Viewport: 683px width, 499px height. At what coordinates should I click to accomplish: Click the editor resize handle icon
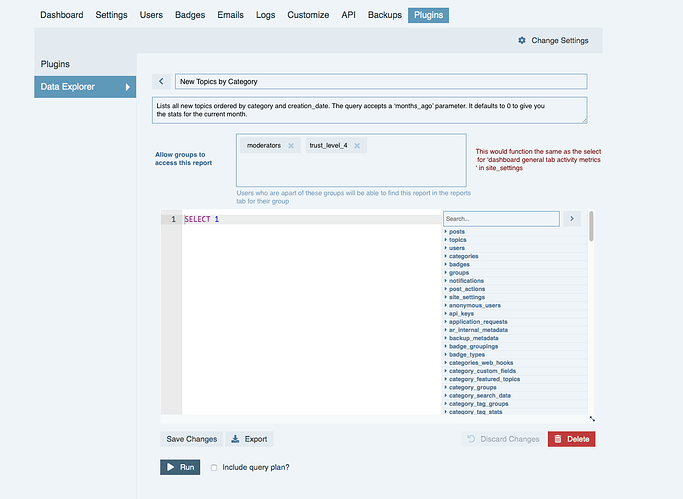point(592,419)
